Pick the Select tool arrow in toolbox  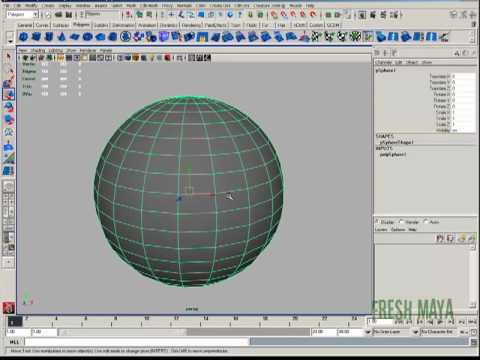coord(9,57)
